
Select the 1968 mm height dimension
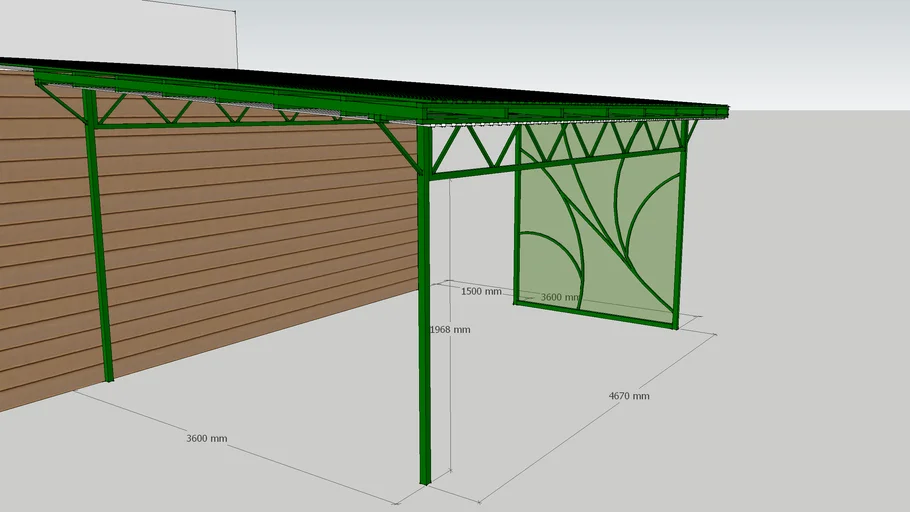(450, 329)
